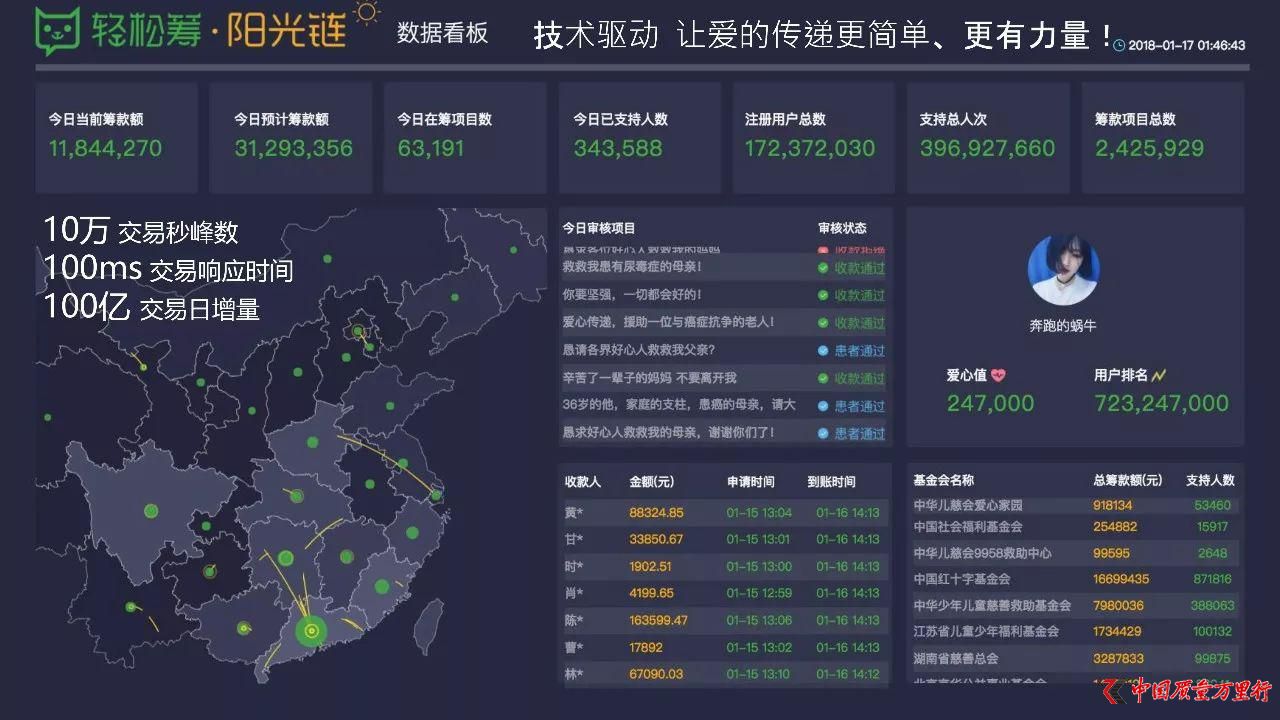Select the 中华少年儿童慈善救助基金会 foundation row

click(1075, 606)
